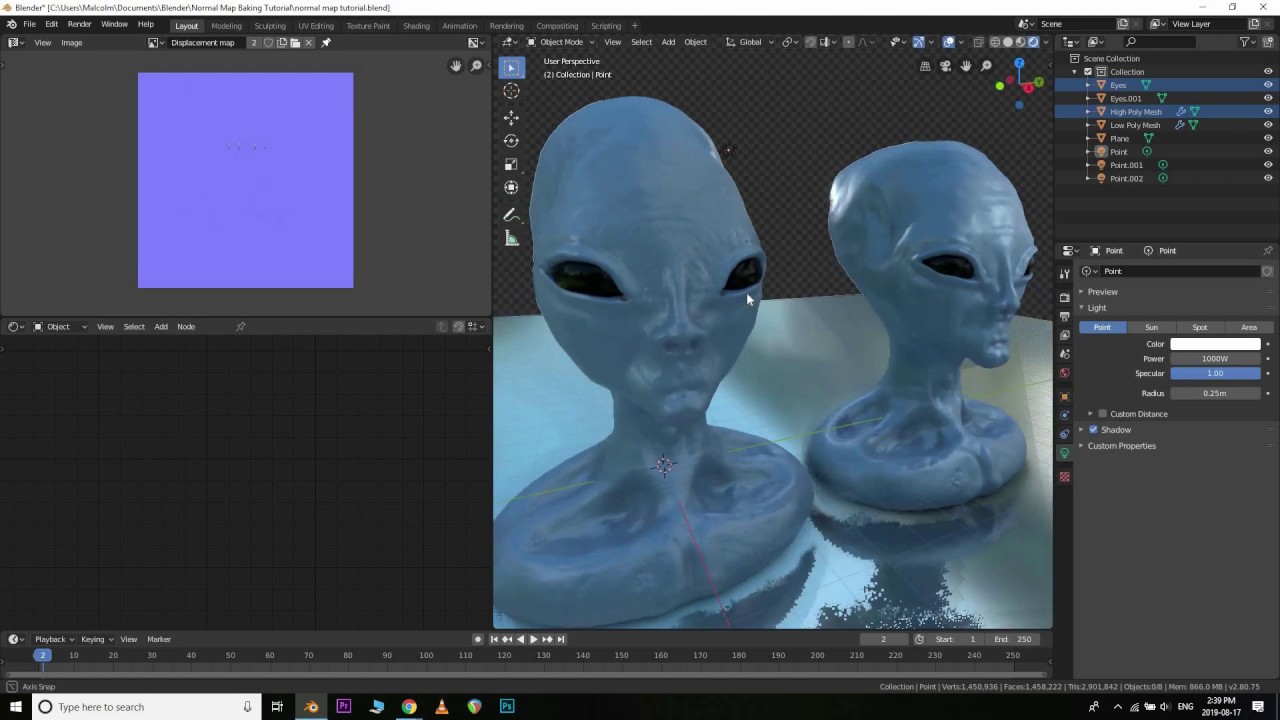The height and width of the screenshot is (720, 1280).
Task: Toggle viewport overlays on or off
Action: click(948, 42)
